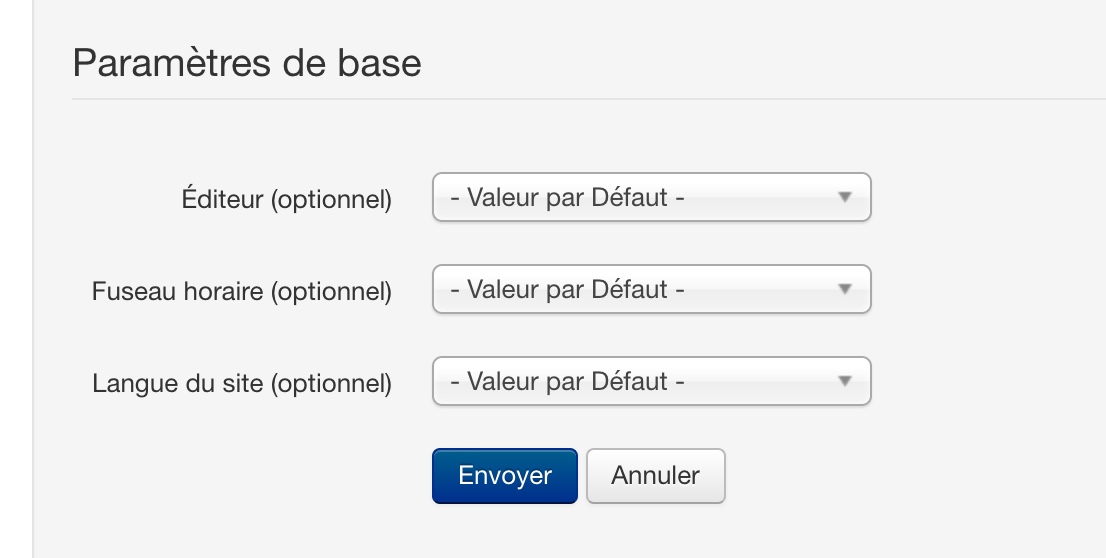Open the Fuseau horaire dropdown

651,289
